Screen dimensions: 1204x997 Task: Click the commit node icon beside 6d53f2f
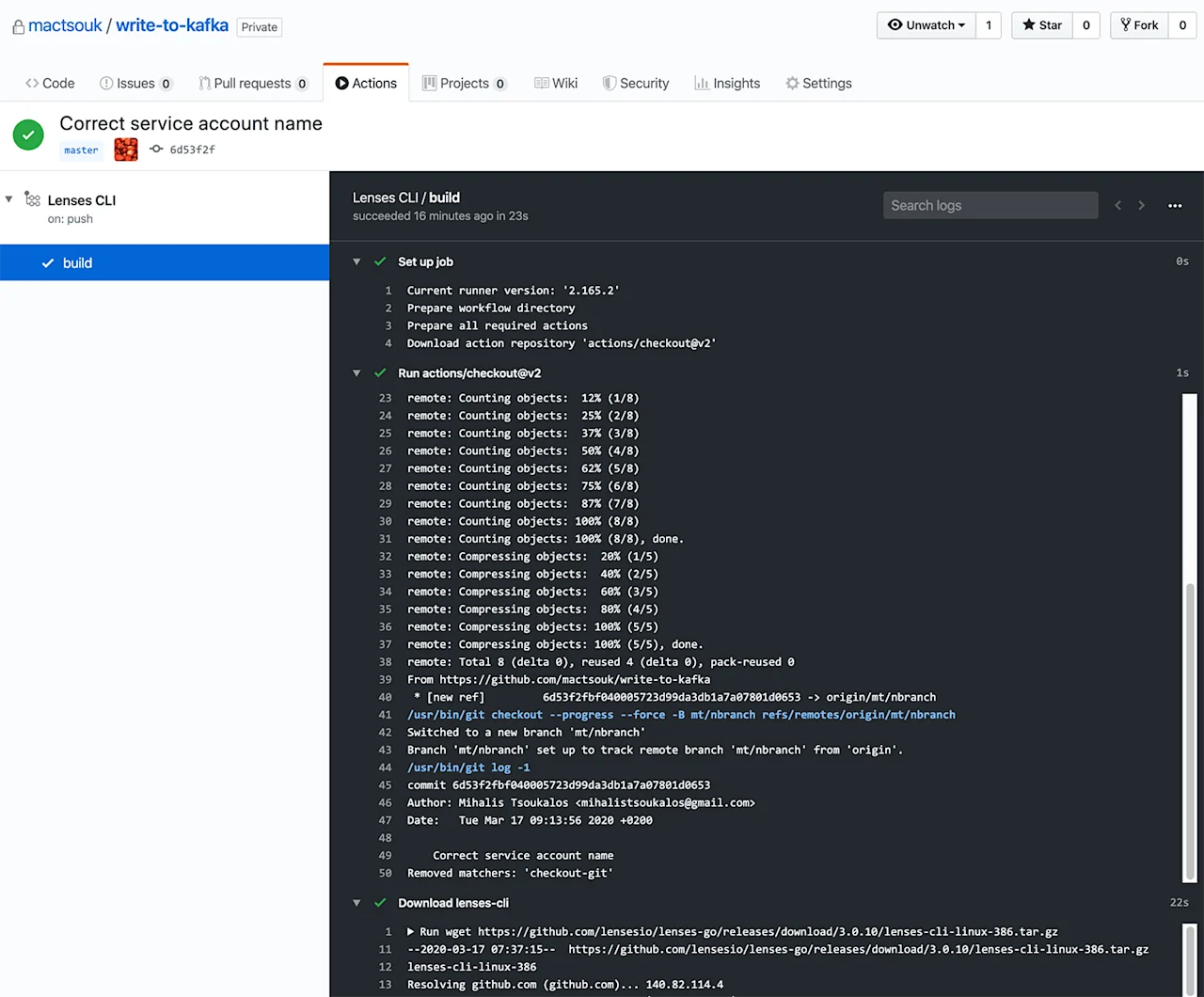point(156,150)
